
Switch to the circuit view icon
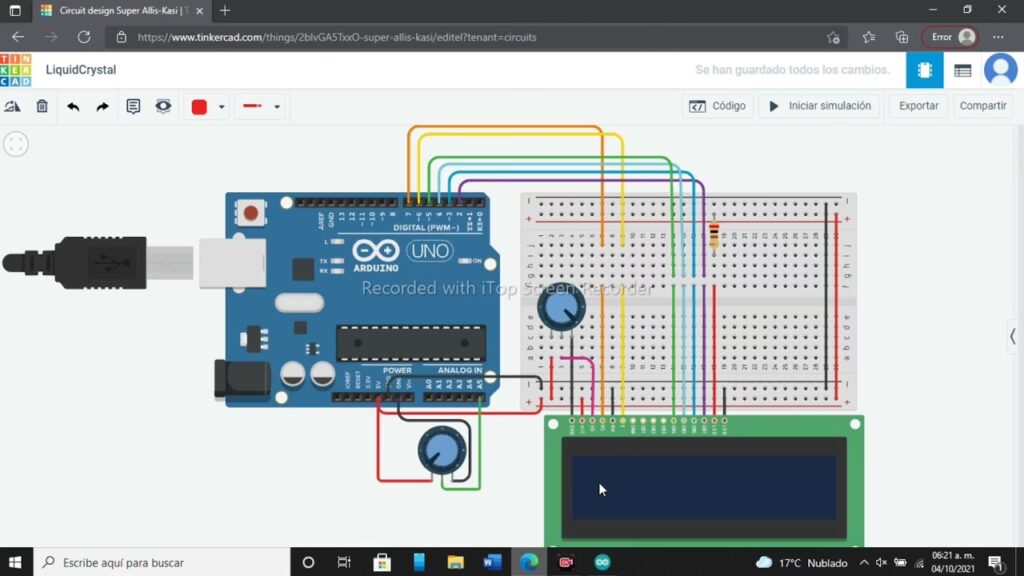point(924,70)
